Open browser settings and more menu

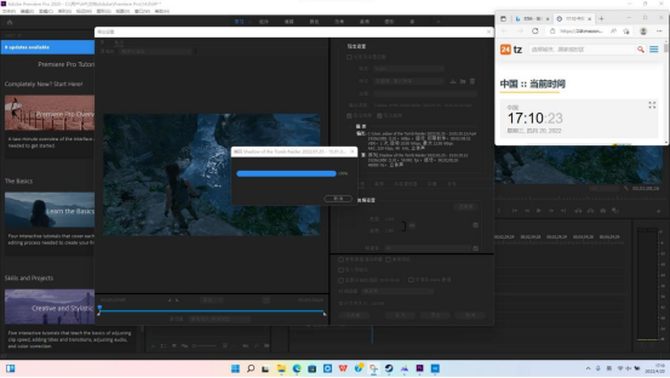659,31
